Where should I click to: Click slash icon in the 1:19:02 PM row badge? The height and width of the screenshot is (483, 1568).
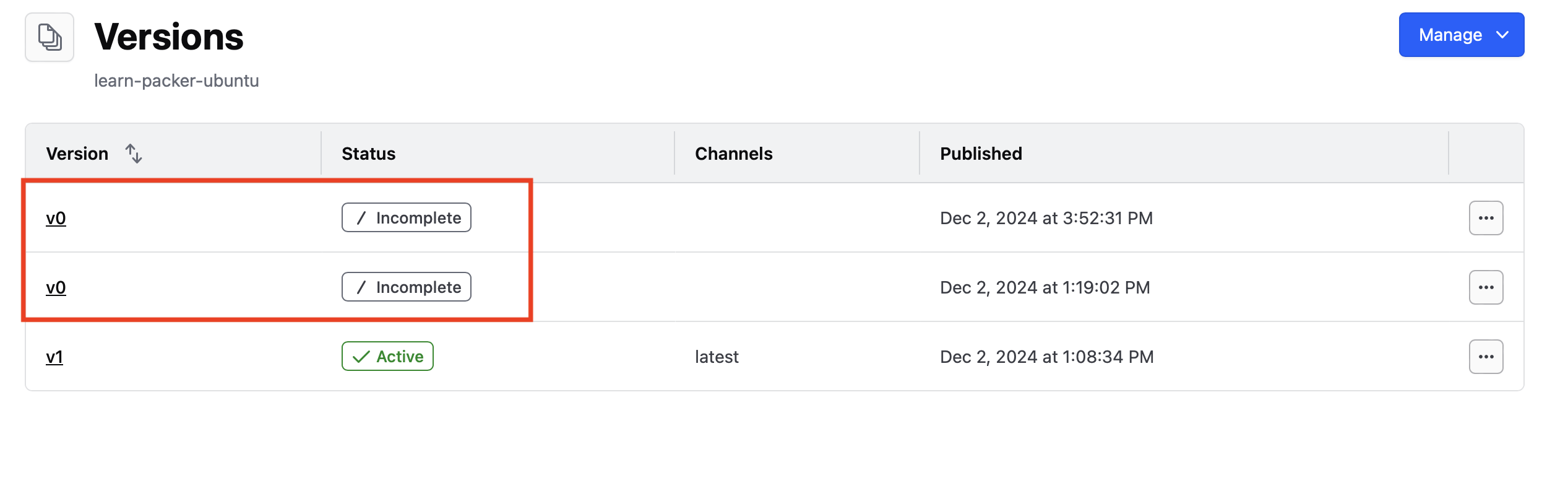[361, 287]
